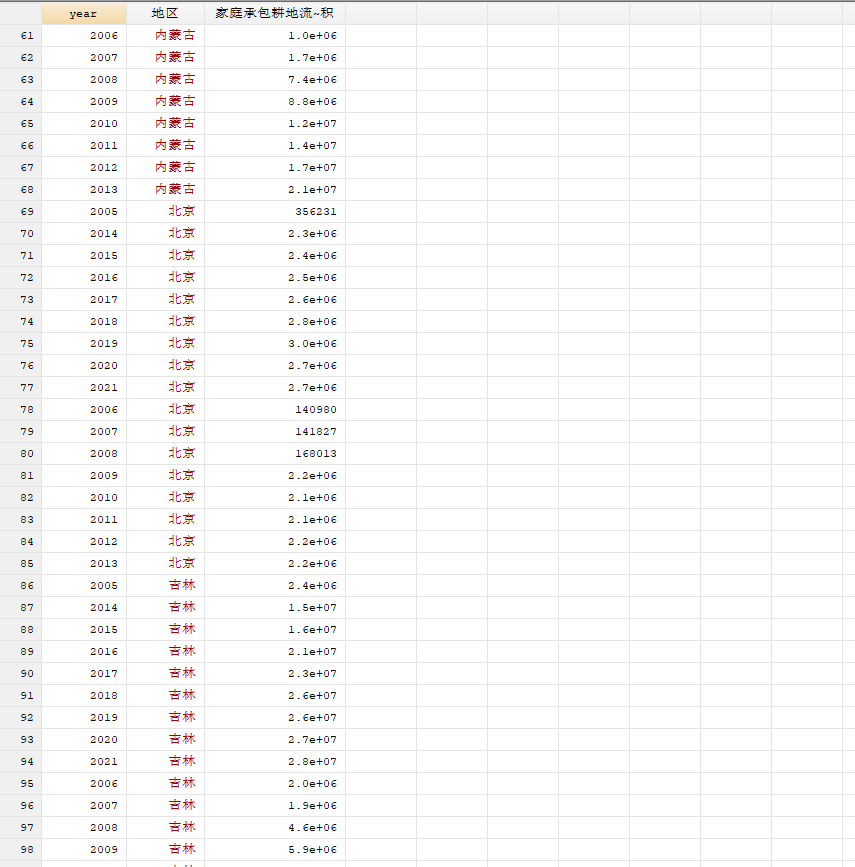Click the 1.4e+07 value in row 66
Screen dimensions: 855x867
312,145
